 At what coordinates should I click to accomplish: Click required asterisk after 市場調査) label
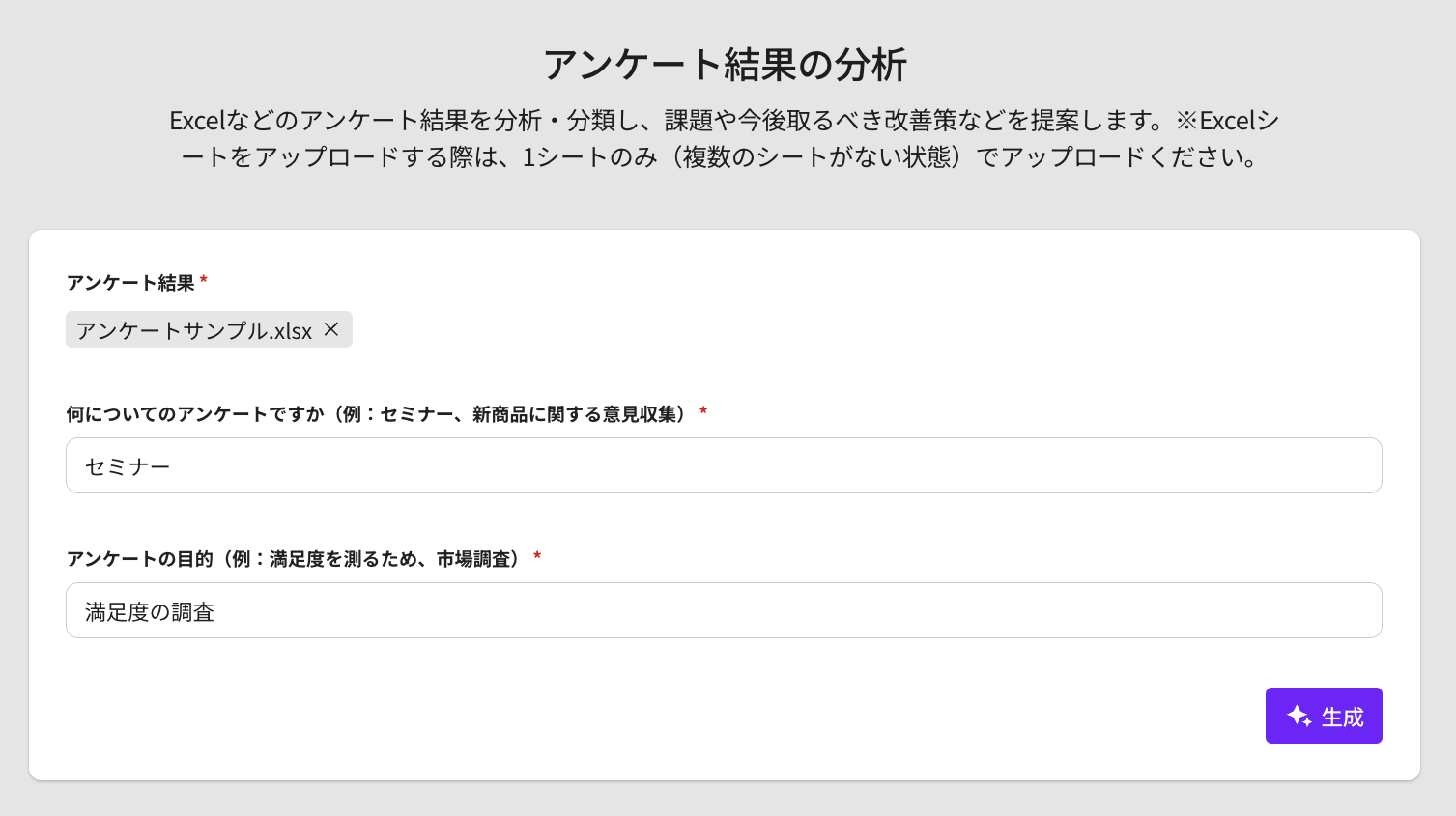[x=537, y=557]
